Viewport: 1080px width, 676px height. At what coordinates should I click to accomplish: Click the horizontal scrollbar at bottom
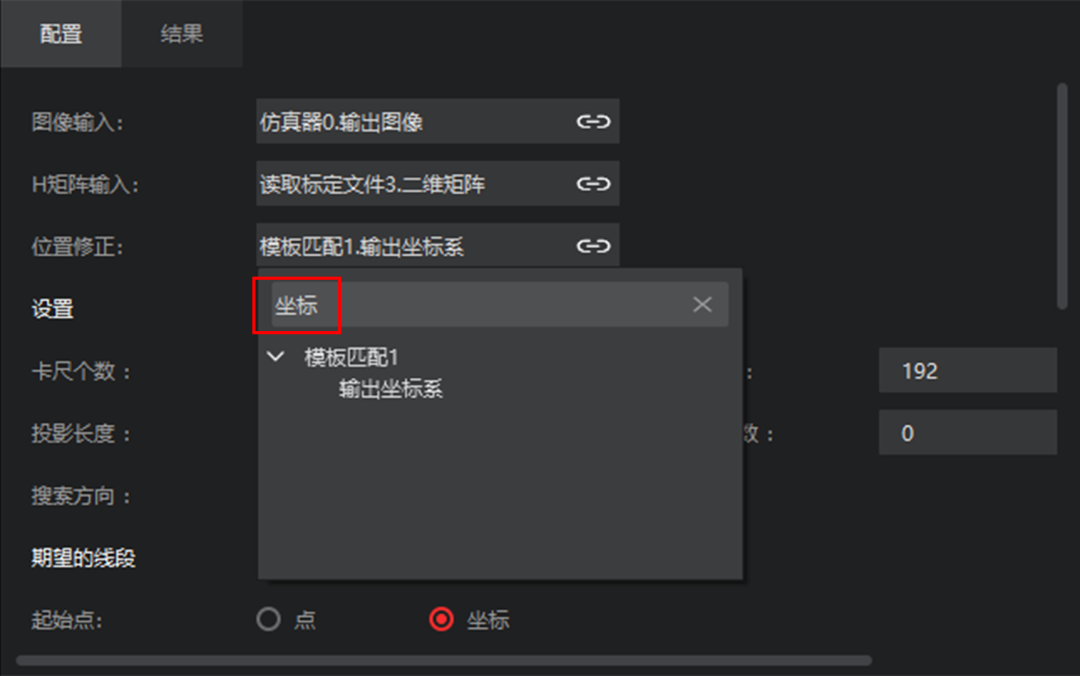click(x=444, y=660)
